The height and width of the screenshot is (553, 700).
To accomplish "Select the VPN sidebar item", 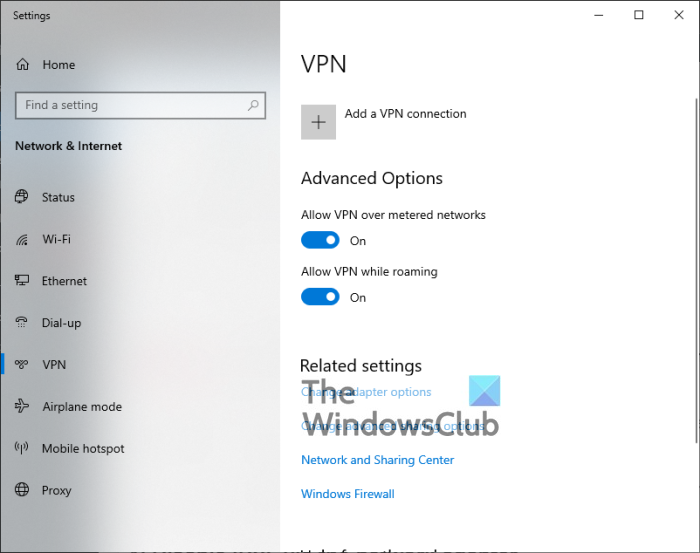I will pyautogui.click(x=54, y=365).
